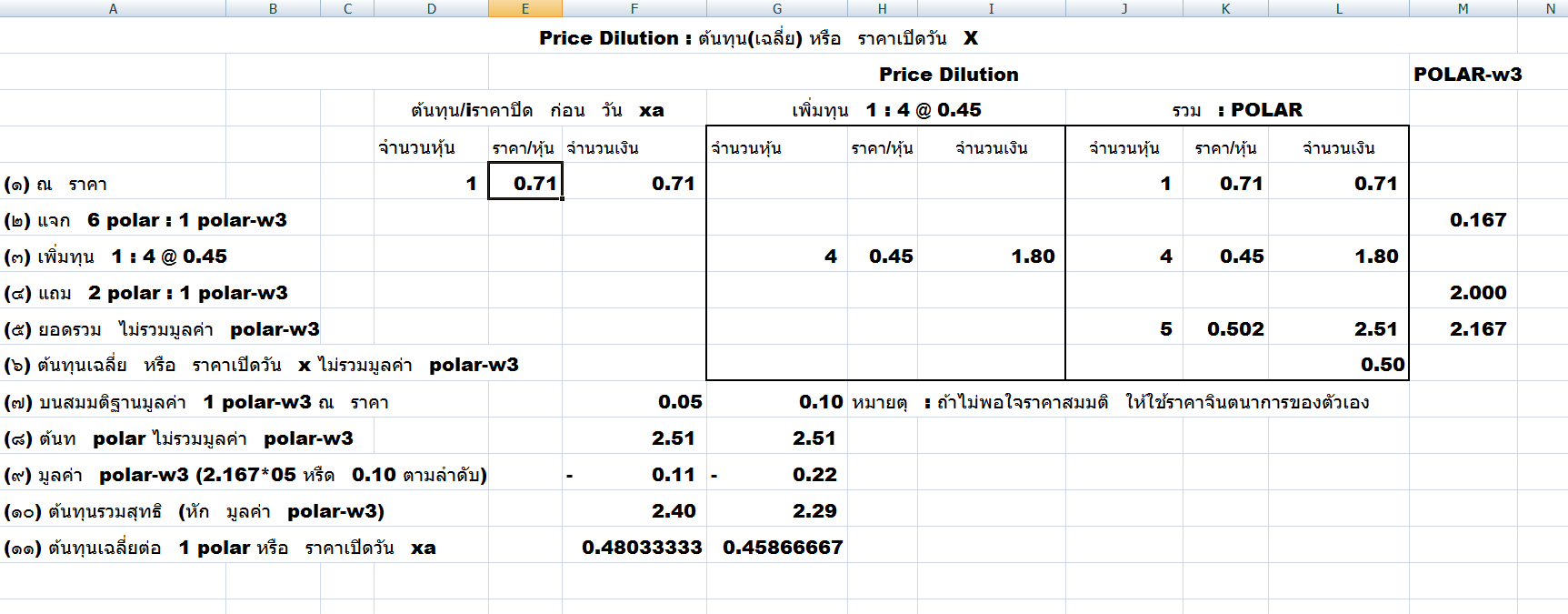Viewport: 1568px width, 614px height.
Task: Select column J header
Action: click(1124, 8)
